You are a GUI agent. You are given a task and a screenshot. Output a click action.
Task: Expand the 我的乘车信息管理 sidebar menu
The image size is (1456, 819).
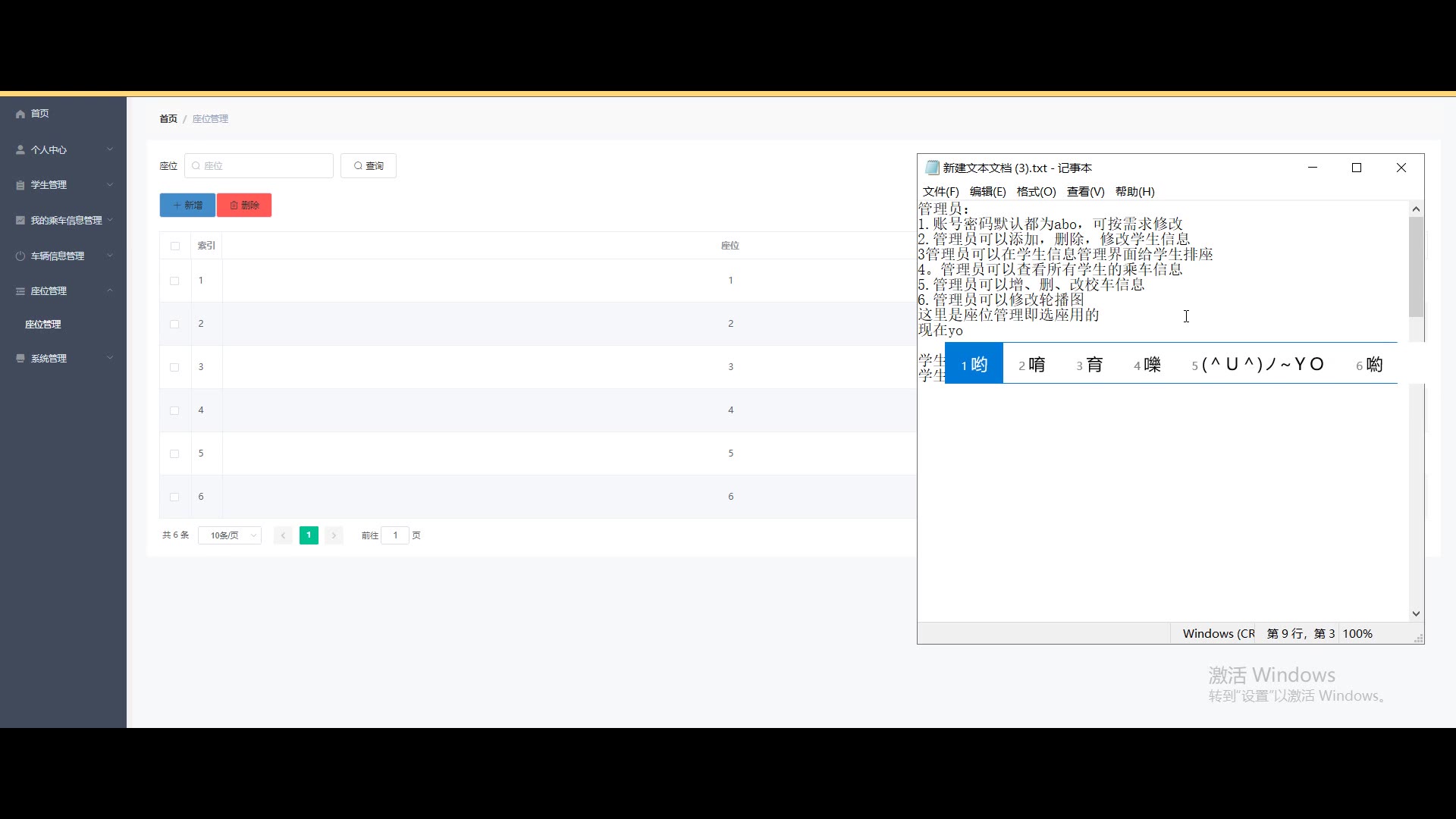[x=110, y=220]
